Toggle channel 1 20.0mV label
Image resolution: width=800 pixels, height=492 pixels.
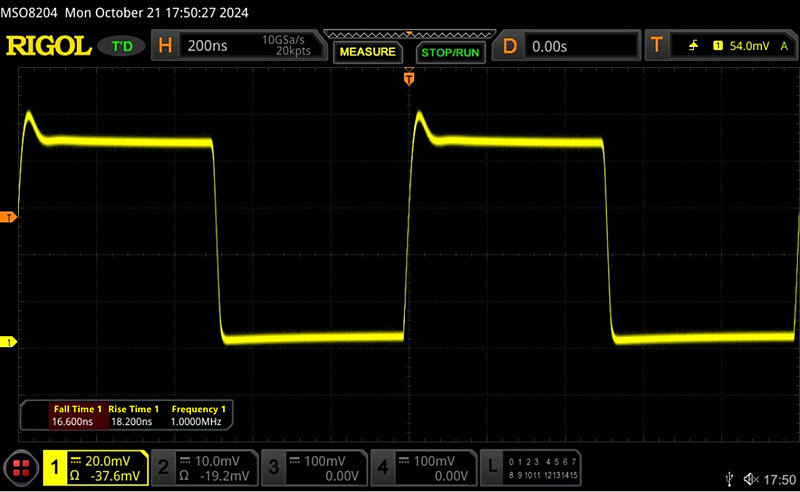(x=95, y=468)
